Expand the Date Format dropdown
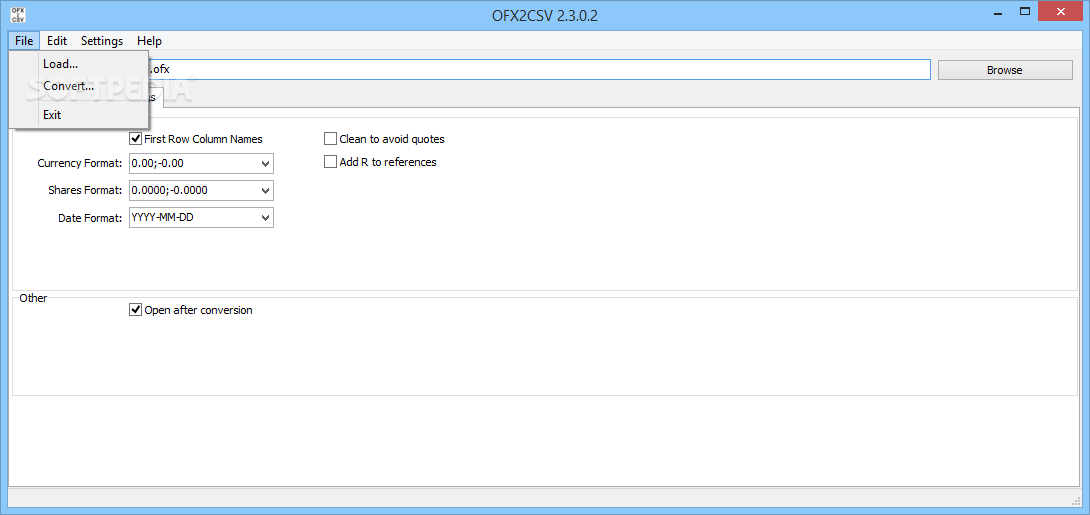The height and width of the screenshot is (515, 1090). coord(265,218)
